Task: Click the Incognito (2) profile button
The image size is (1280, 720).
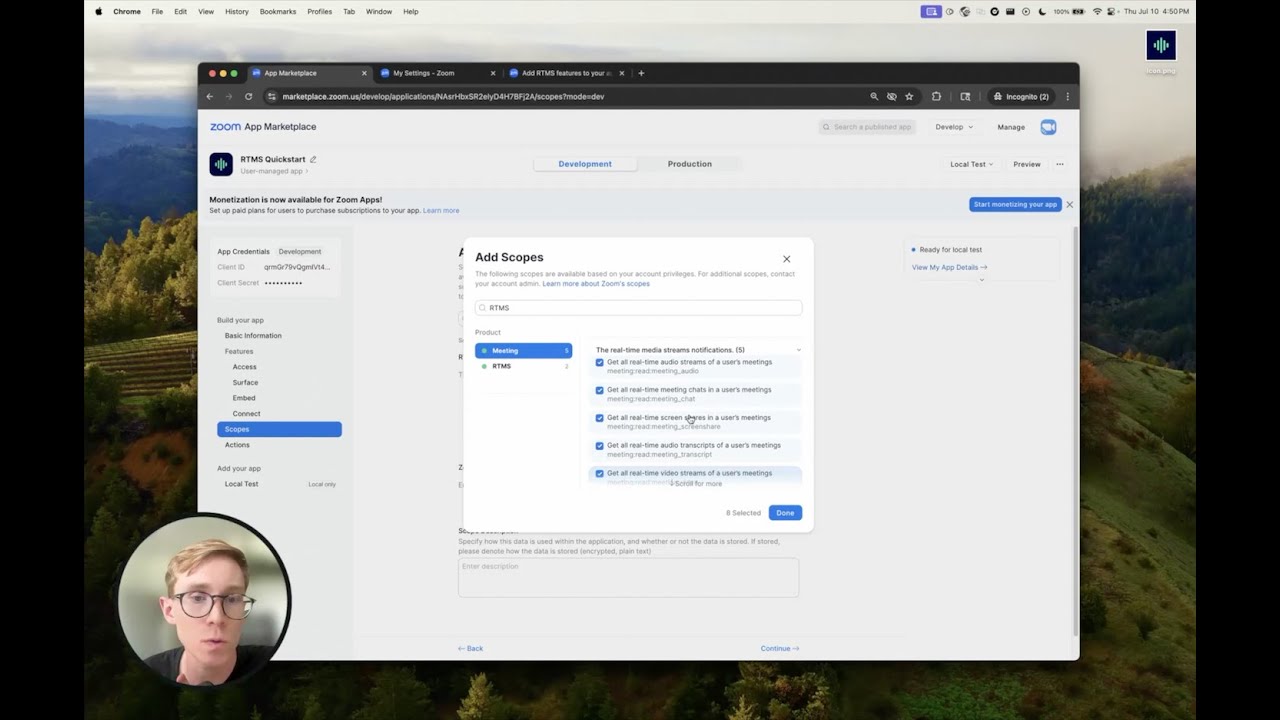Action: point(1021,97)
